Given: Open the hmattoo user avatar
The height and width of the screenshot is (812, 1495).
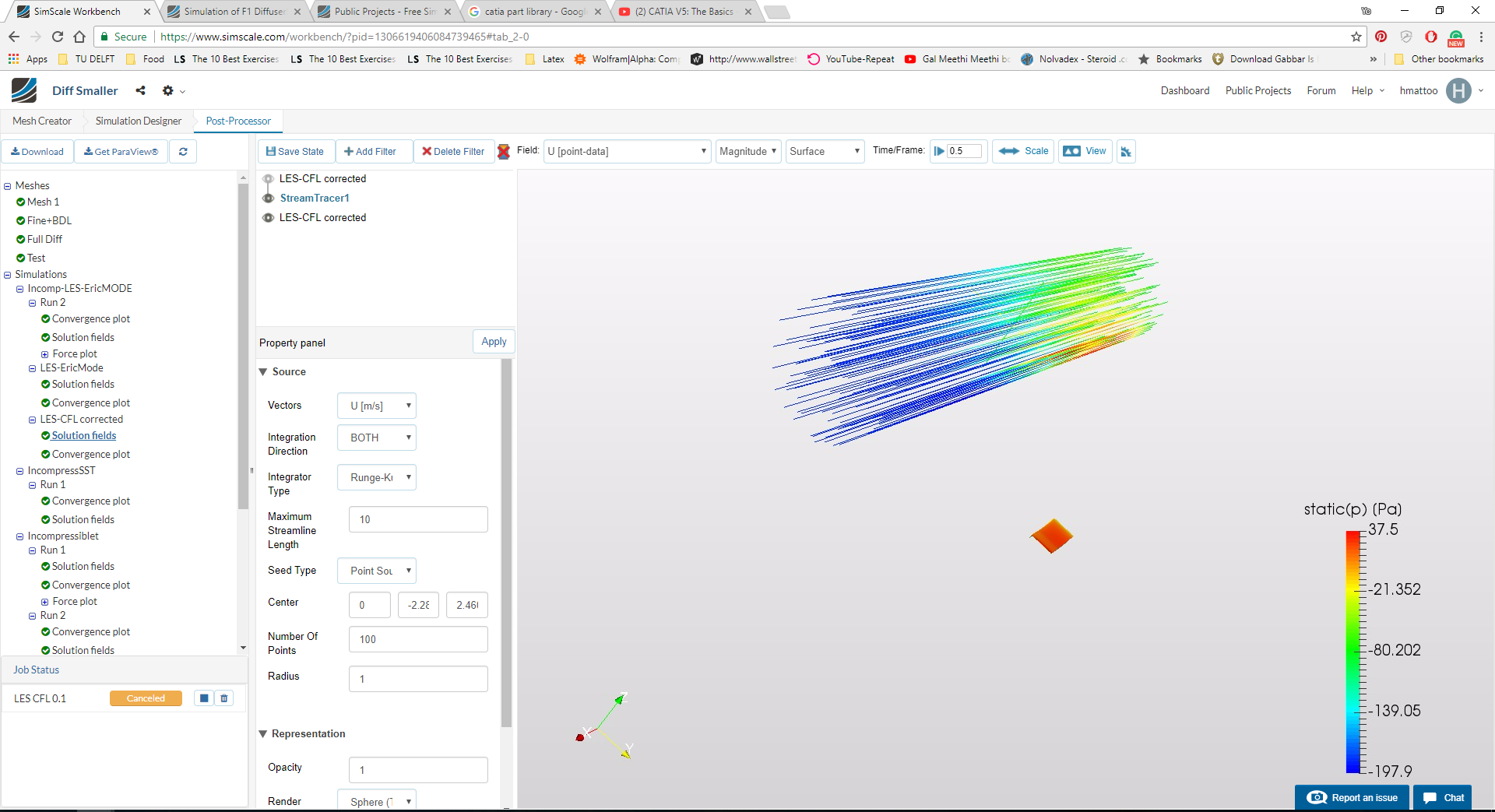Looking at the screenshot, I should pyautogui.click(x=1458, y=90).
